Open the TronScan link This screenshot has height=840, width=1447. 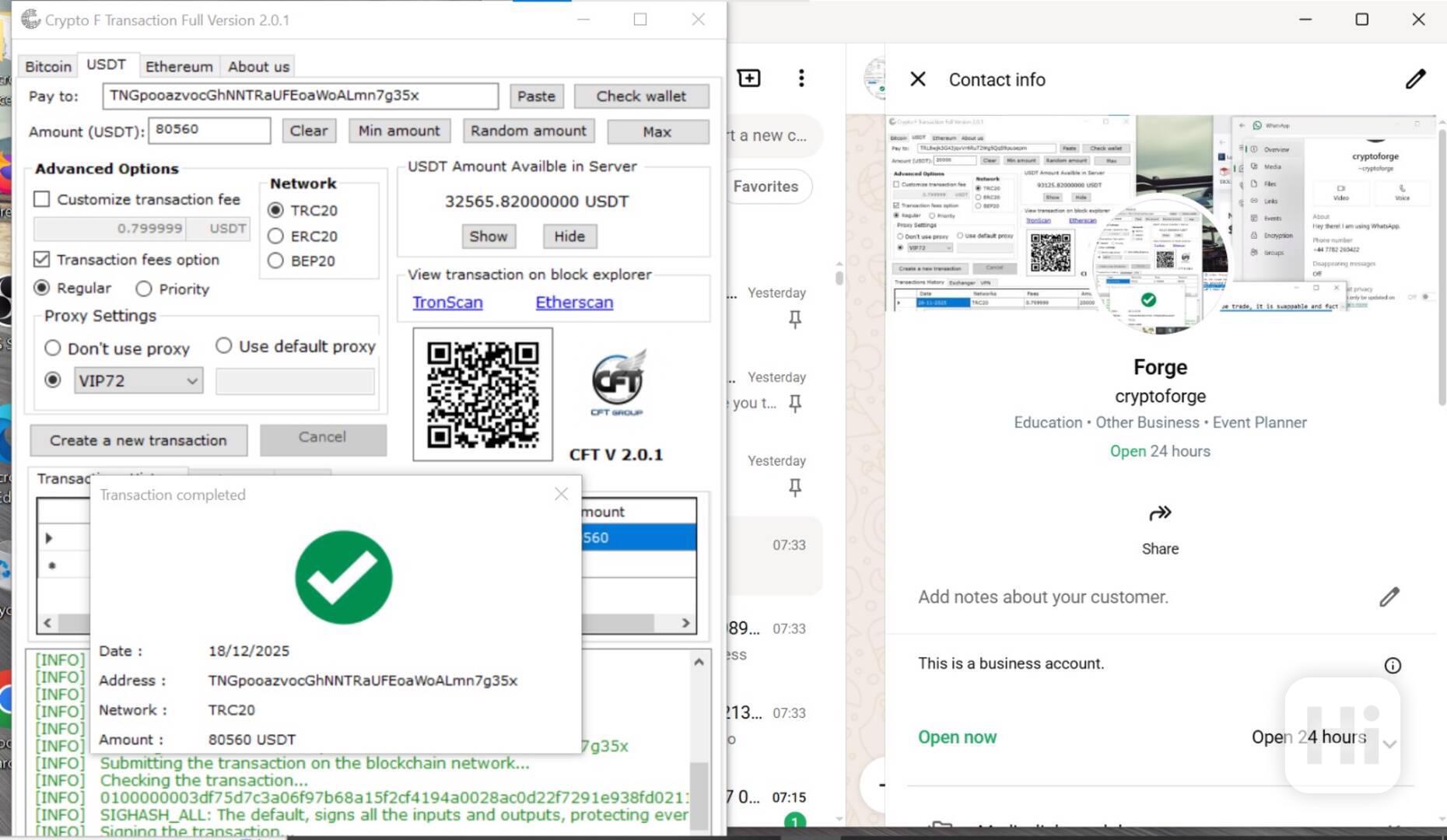447,303
